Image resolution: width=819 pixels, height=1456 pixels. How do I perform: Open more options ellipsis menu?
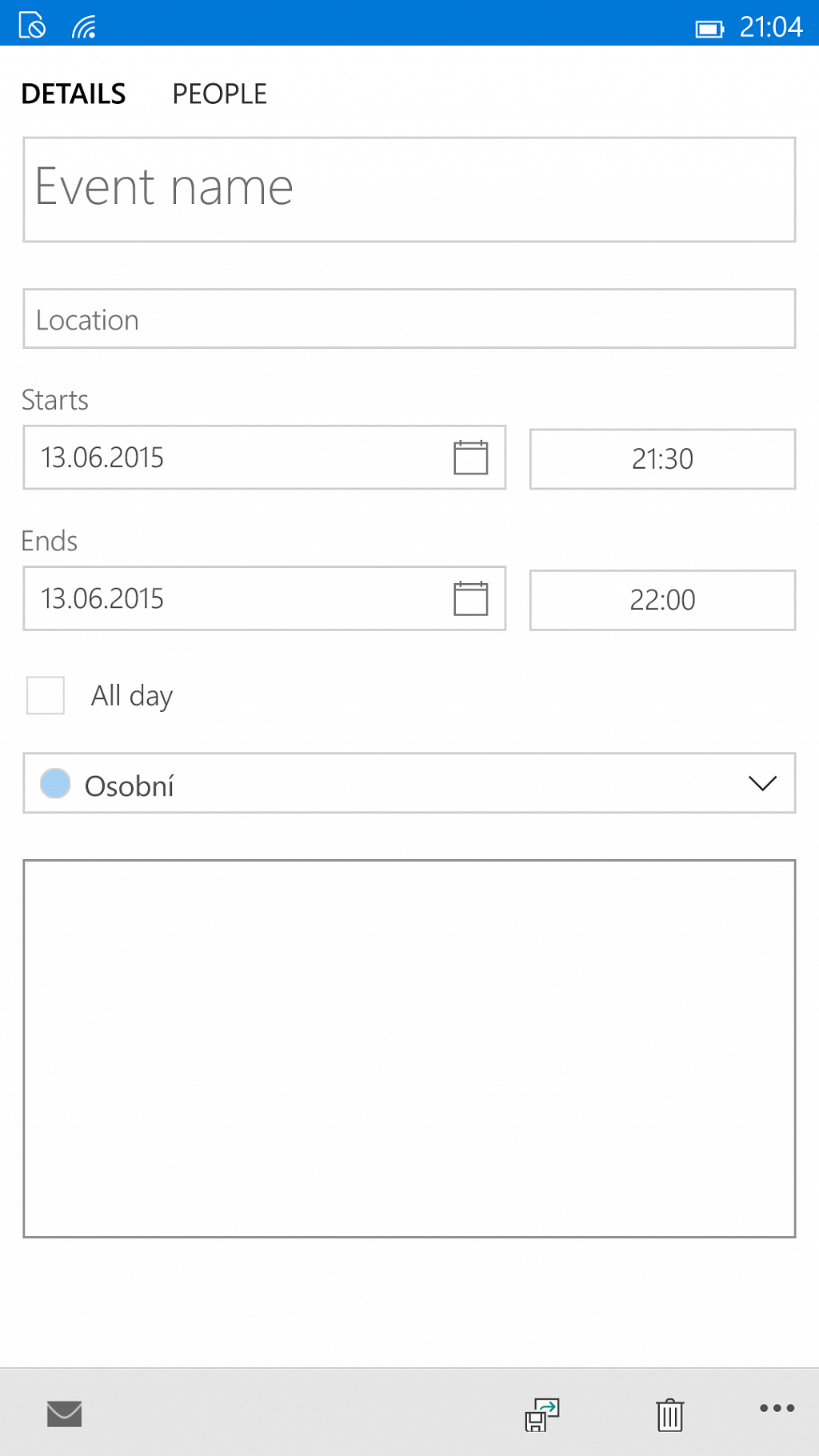coord(777,1408)
